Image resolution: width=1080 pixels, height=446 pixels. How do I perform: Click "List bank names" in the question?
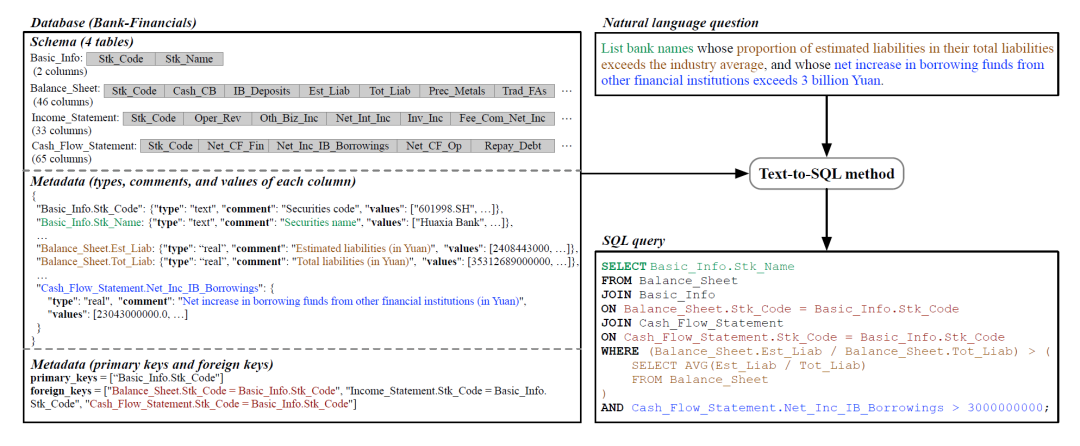[647, 49]
